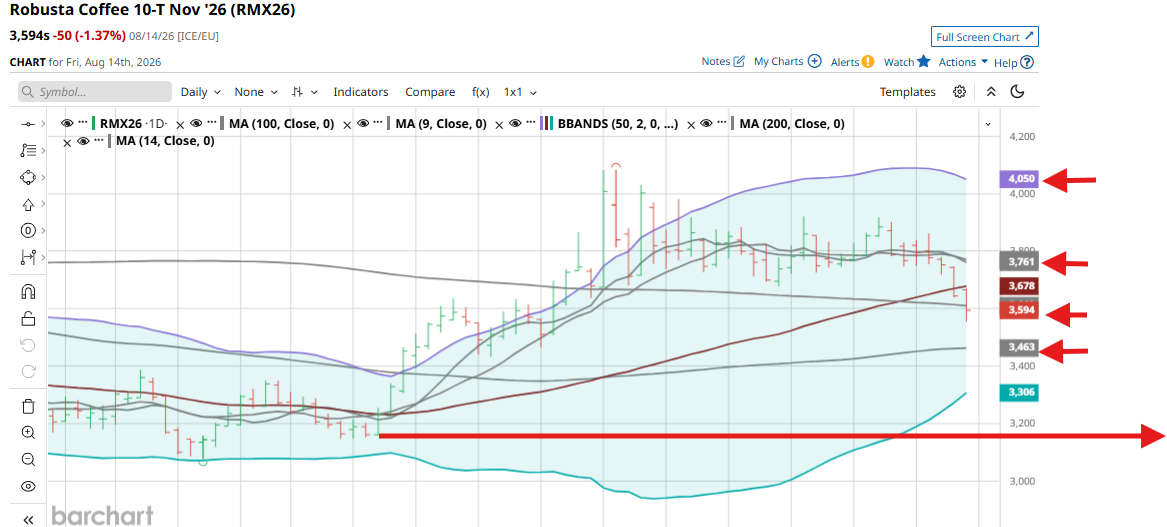Viewport: 1167px width, 527px height.
Task: Enable magnet snap mode
Action: [28, 291]
